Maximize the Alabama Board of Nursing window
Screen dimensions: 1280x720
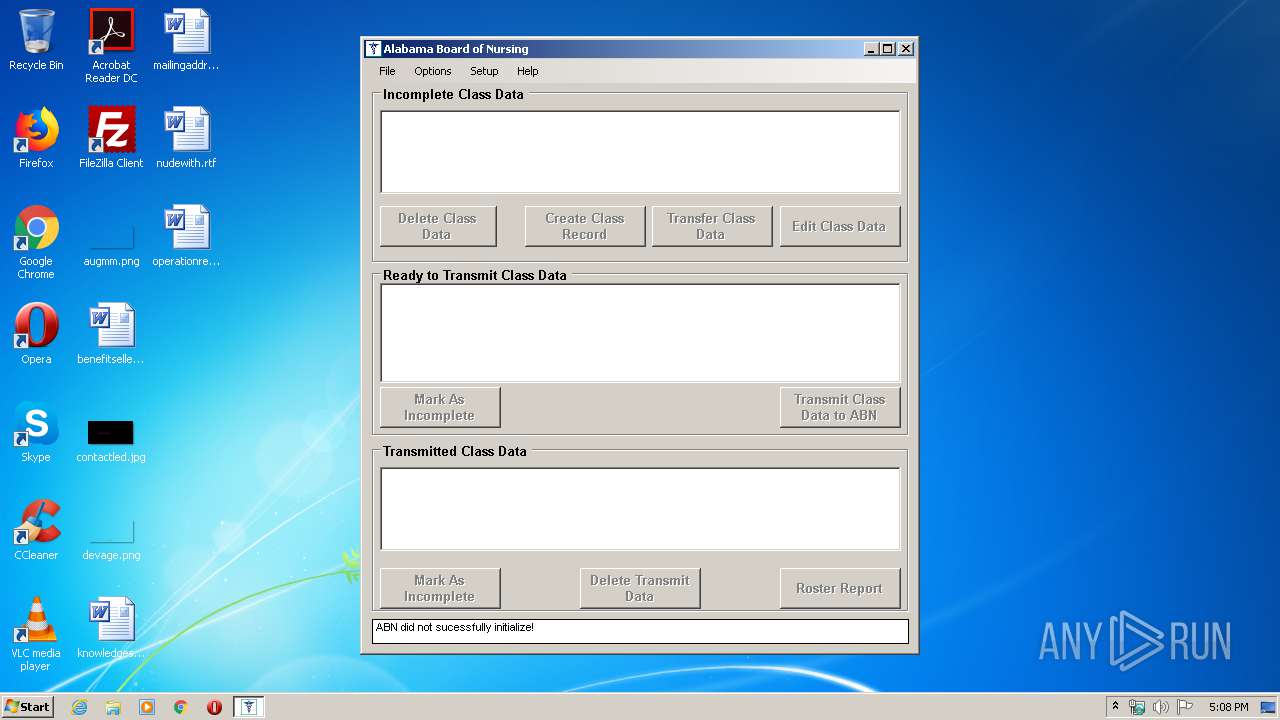click(887, 49)
